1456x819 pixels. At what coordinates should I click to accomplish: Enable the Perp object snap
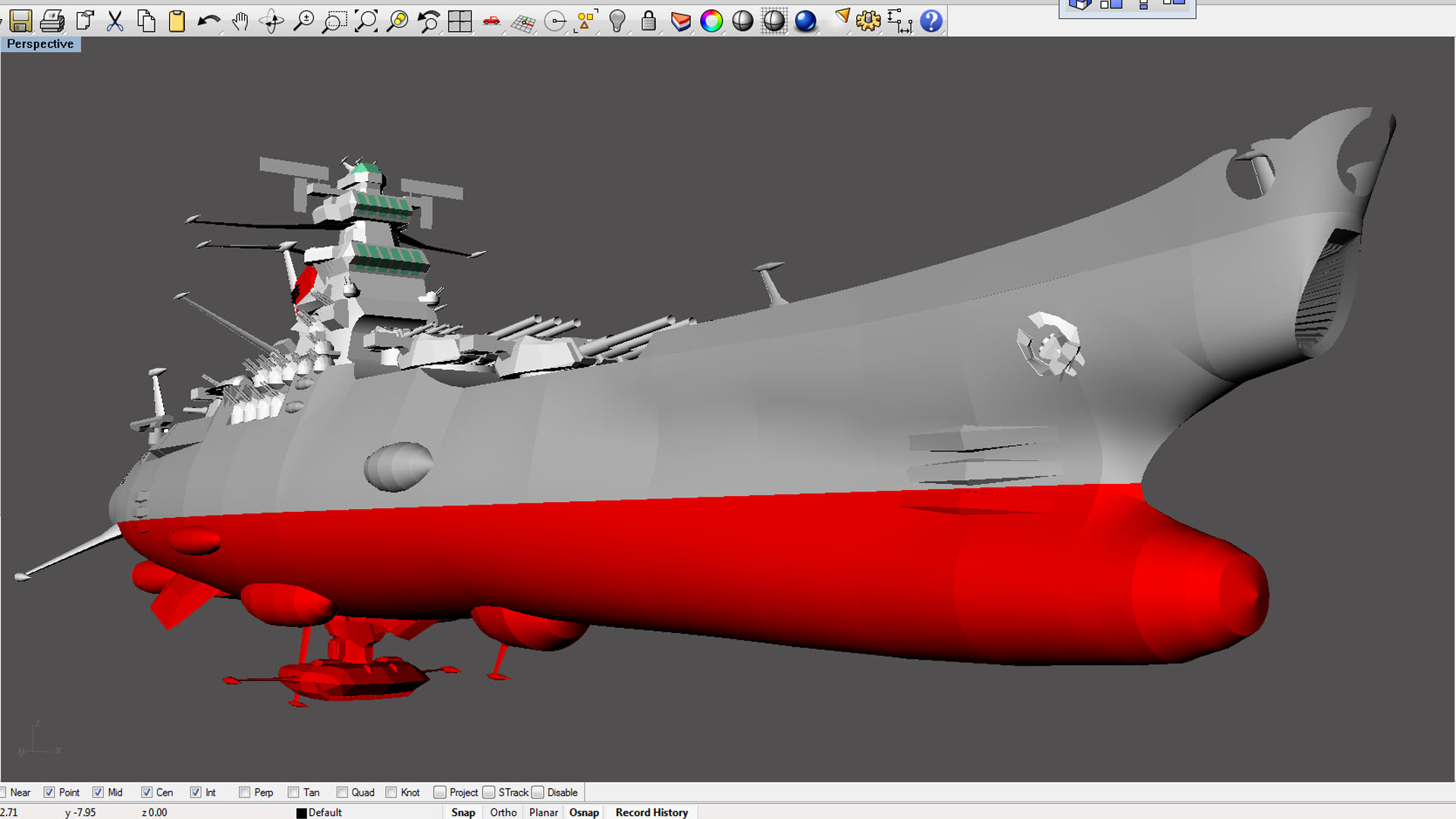point(244,792)
